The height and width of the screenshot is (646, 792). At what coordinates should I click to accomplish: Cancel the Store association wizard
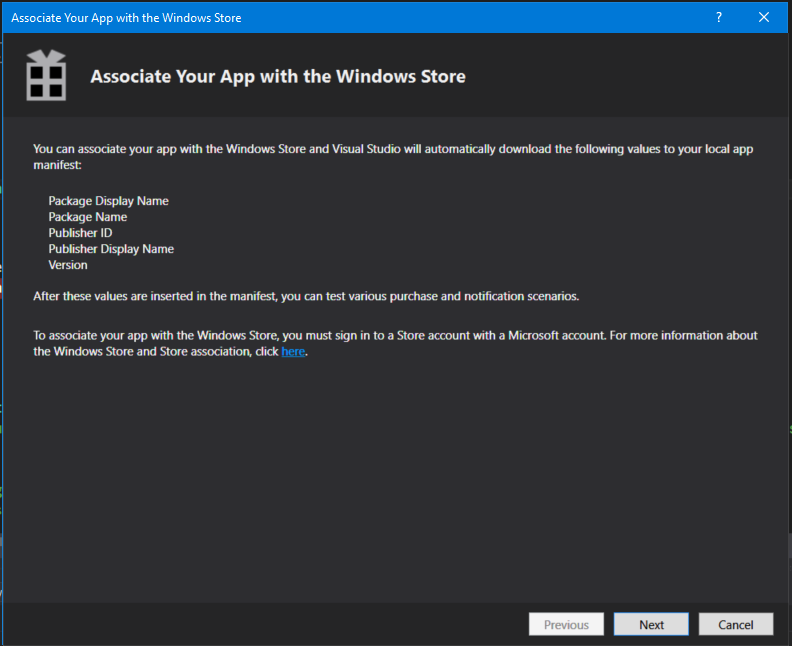click(x=735, y=625)
